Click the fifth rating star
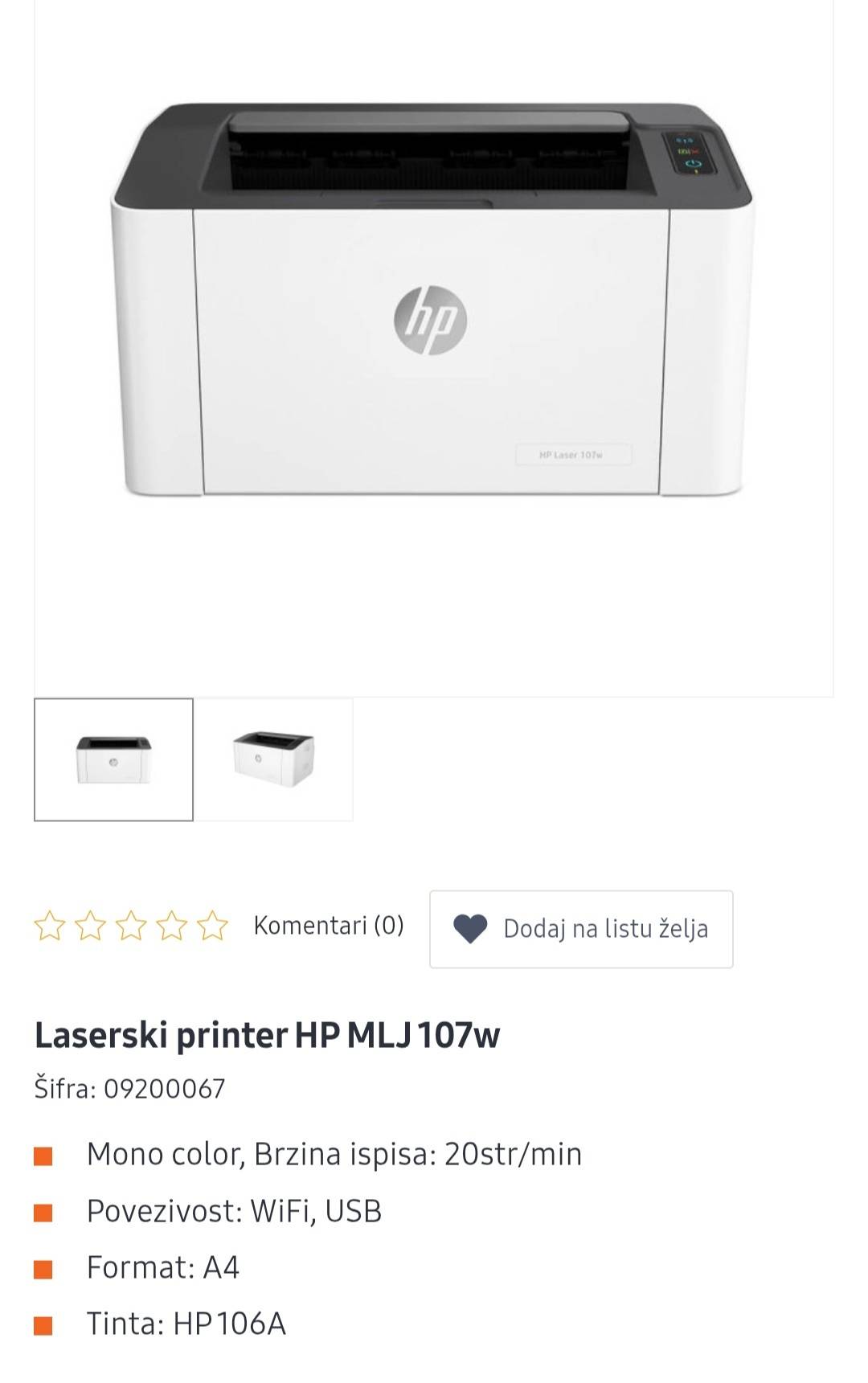 (213, 926)
